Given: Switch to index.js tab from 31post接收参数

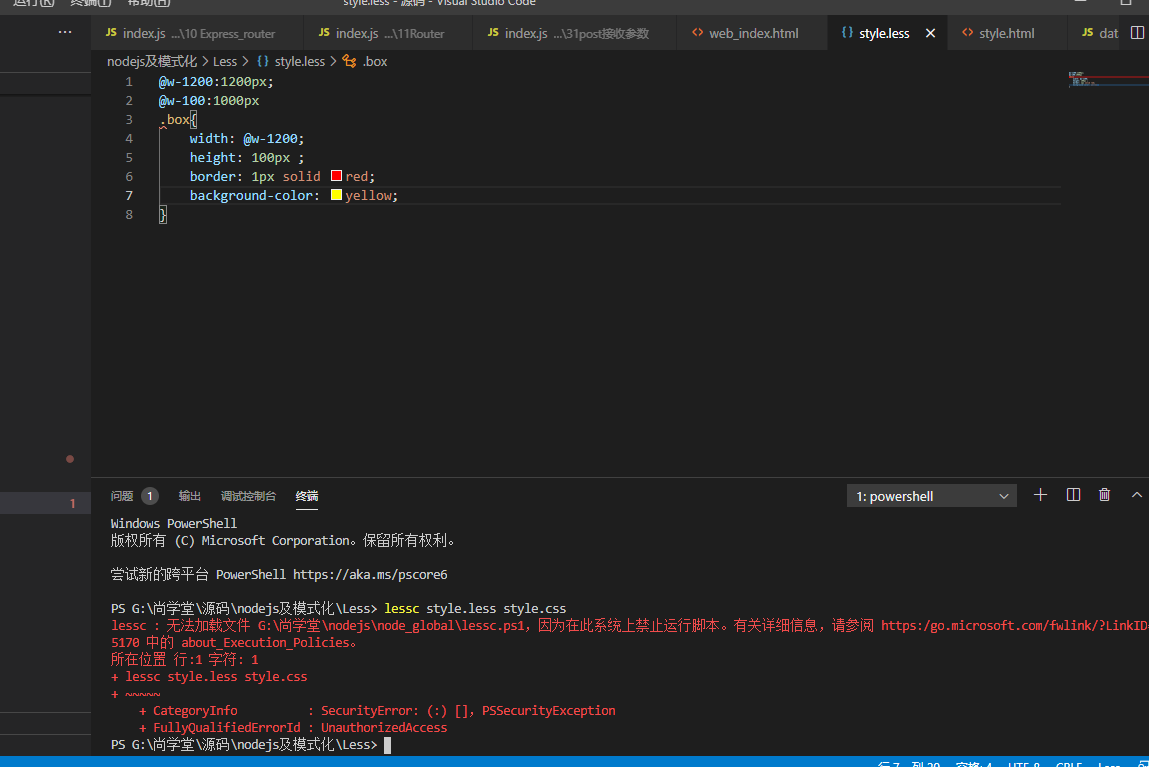Looking at the screenshot, I should pyautogui.click(x=575, y=33).
